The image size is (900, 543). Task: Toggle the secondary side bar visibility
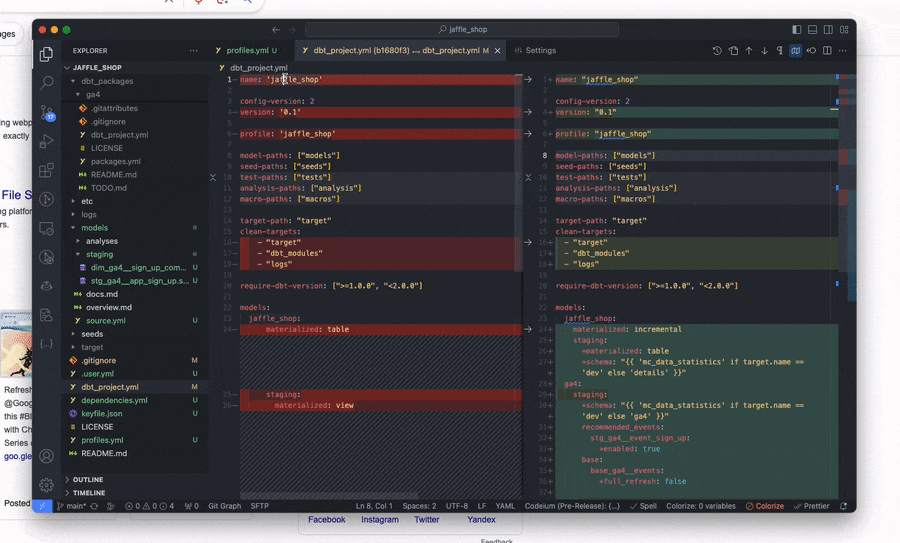pos(828,29)
